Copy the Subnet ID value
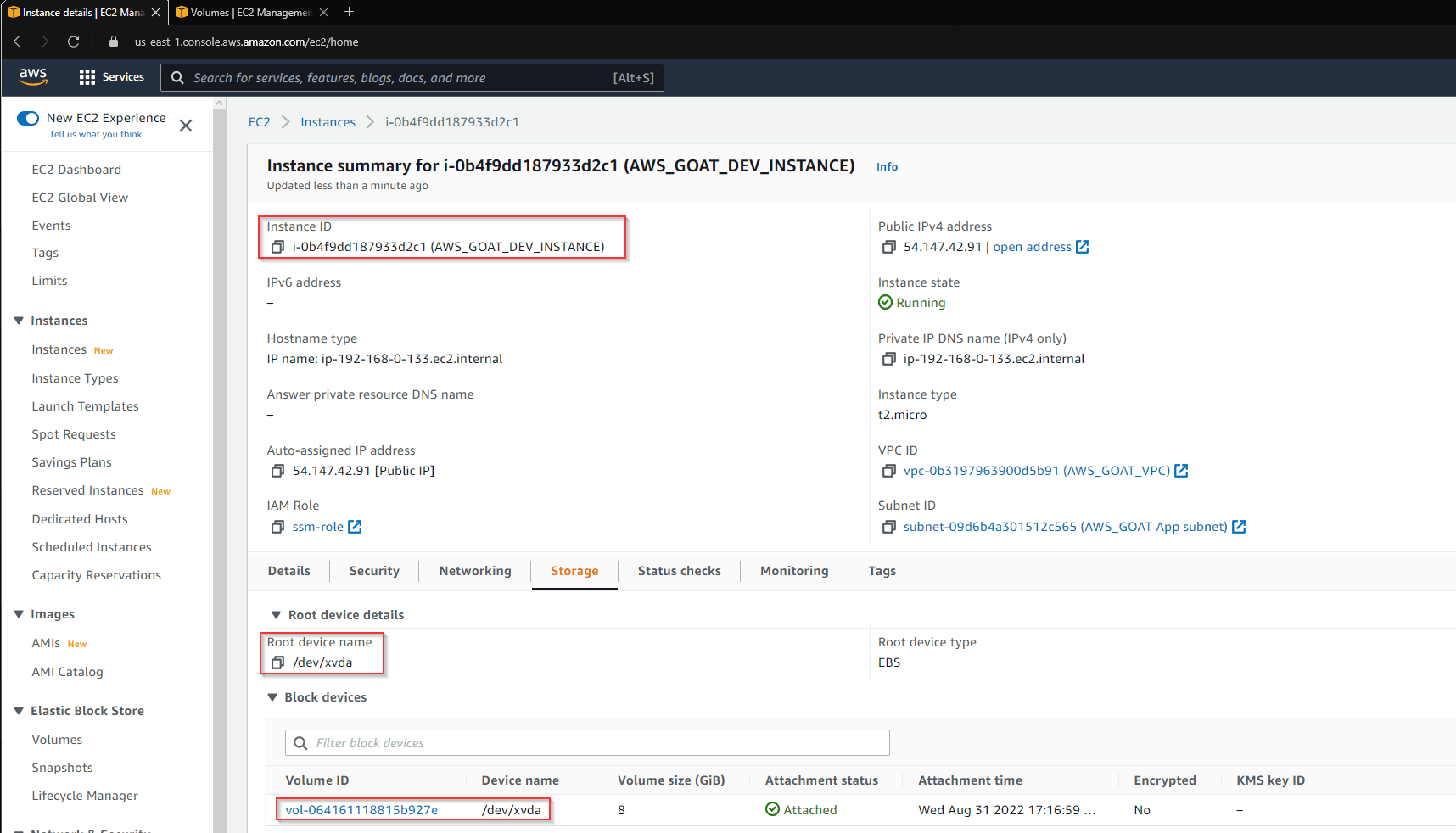Screen dimensions: 1456x833 888,527
